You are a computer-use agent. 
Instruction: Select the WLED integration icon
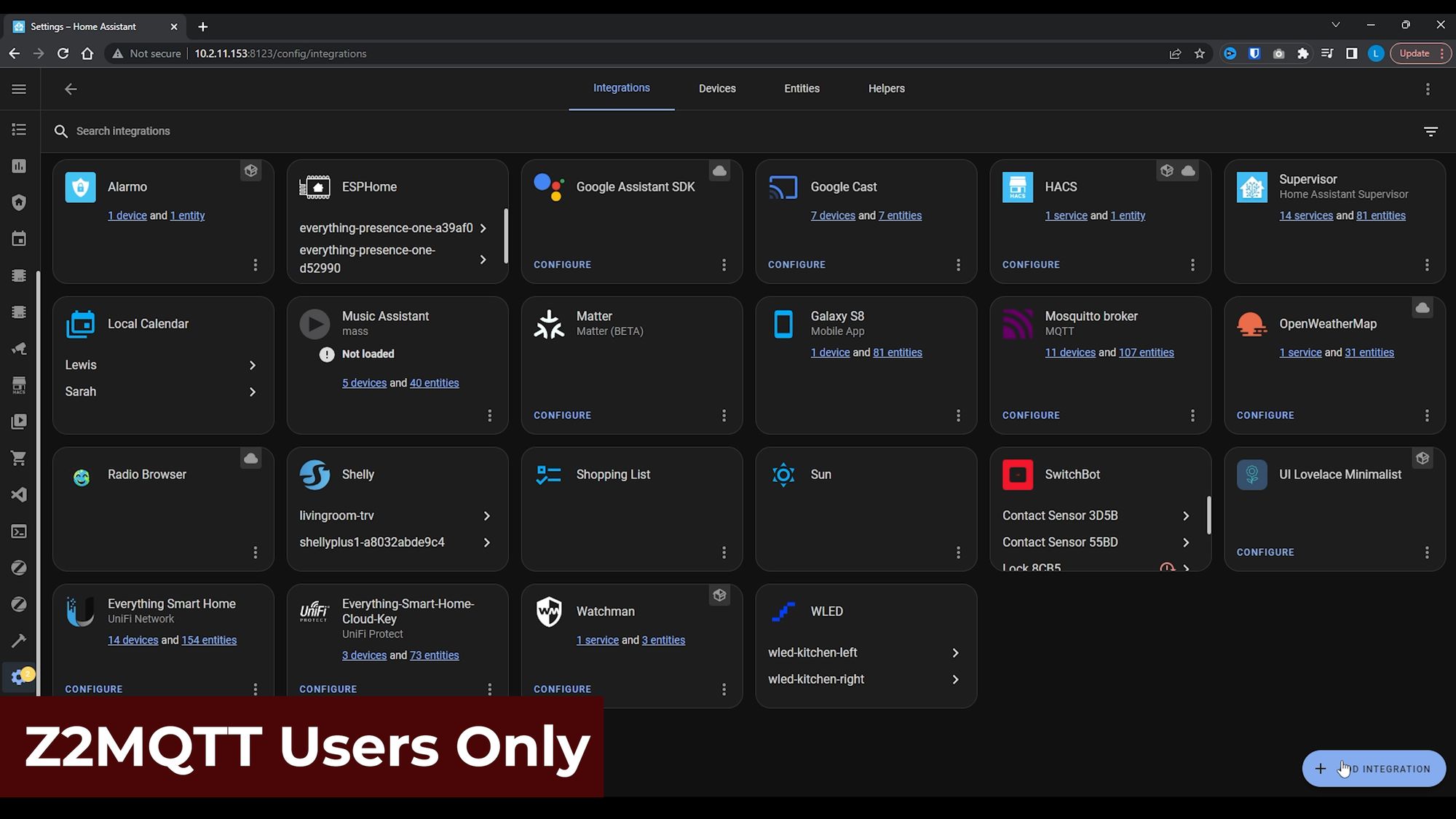click(x=782, y=611)
